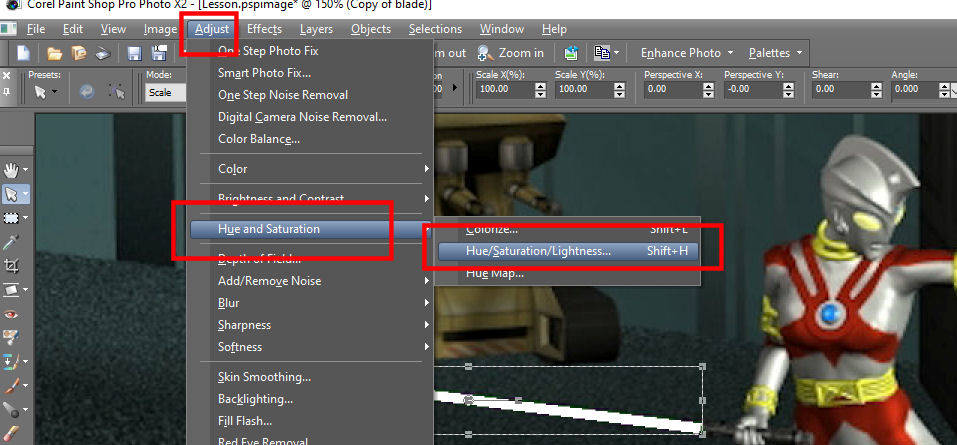Open the Effects menu
The image size is (957, 445).
(264, 29)
